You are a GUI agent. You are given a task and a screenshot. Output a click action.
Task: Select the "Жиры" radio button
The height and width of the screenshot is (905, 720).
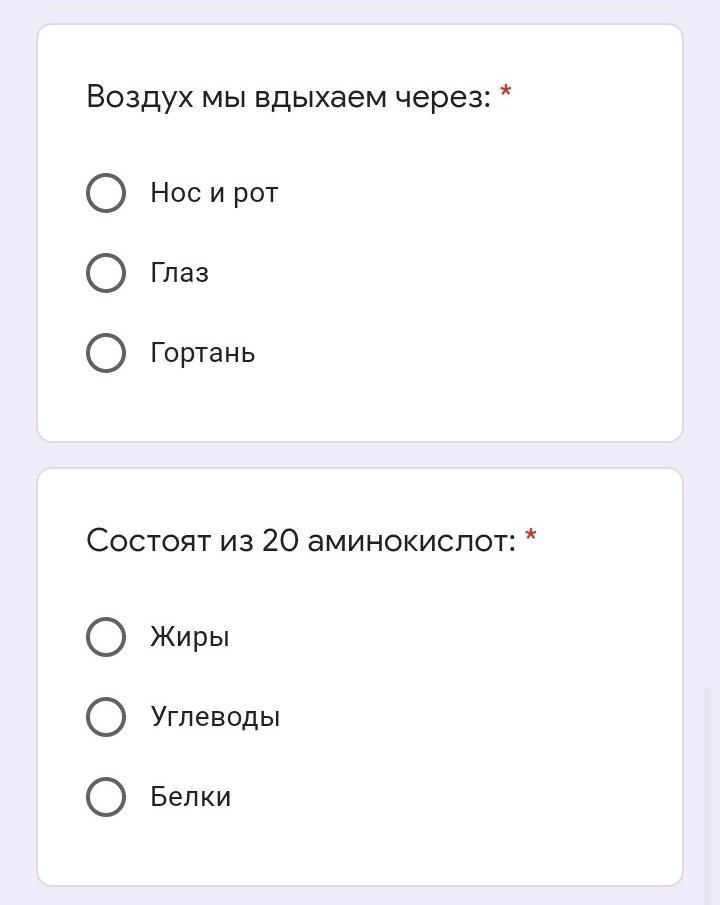click(x=106, y=637)
